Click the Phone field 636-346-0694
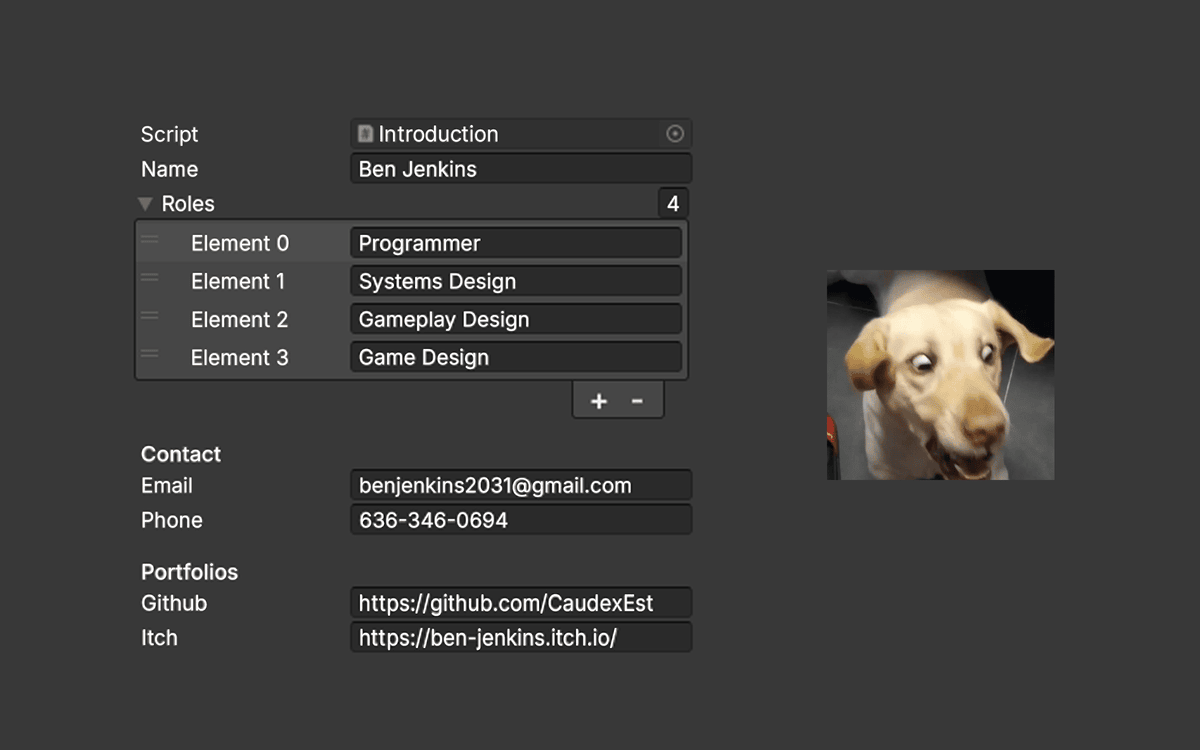1200x750 pixels. pos(521,520)
